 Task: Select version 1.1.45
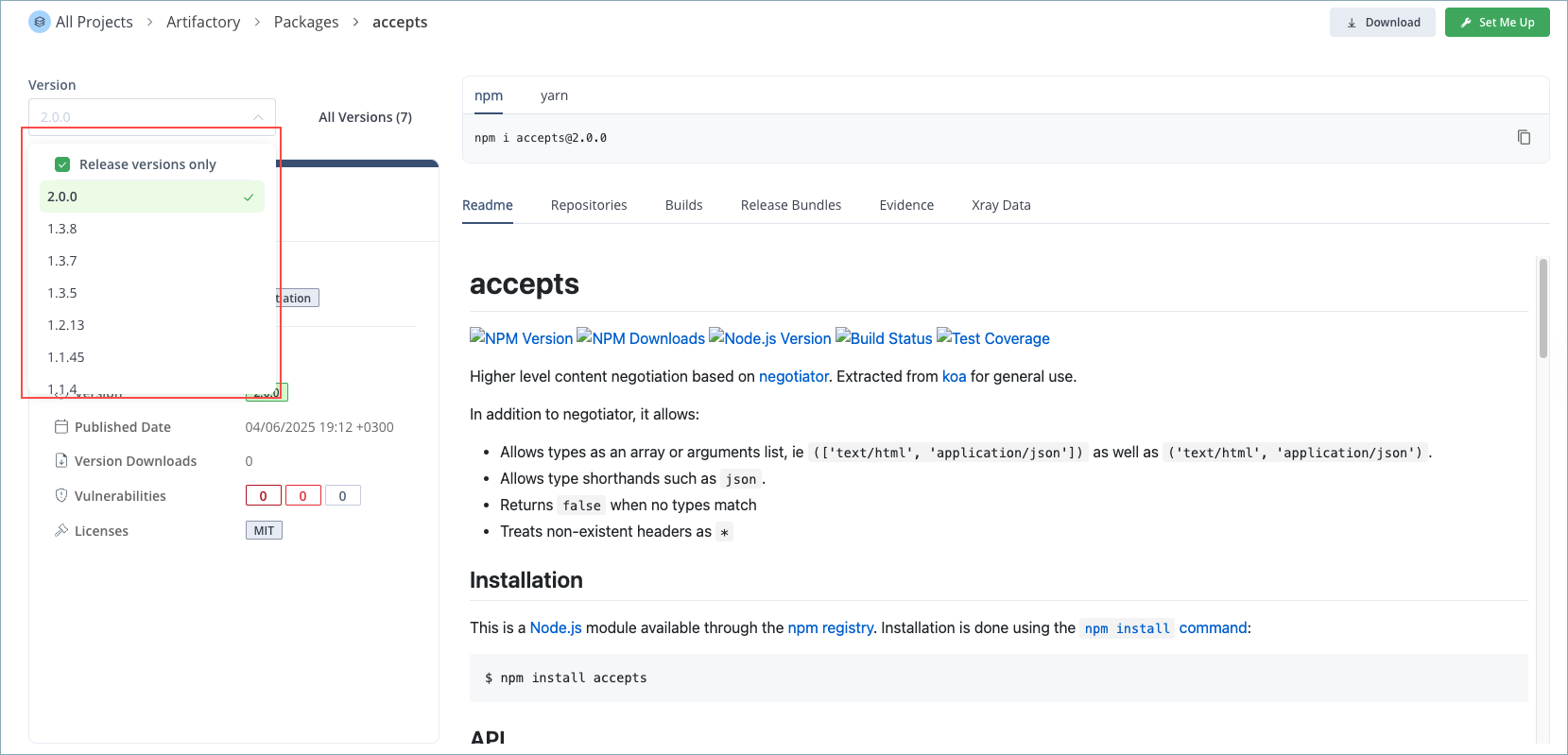[152, 357]
